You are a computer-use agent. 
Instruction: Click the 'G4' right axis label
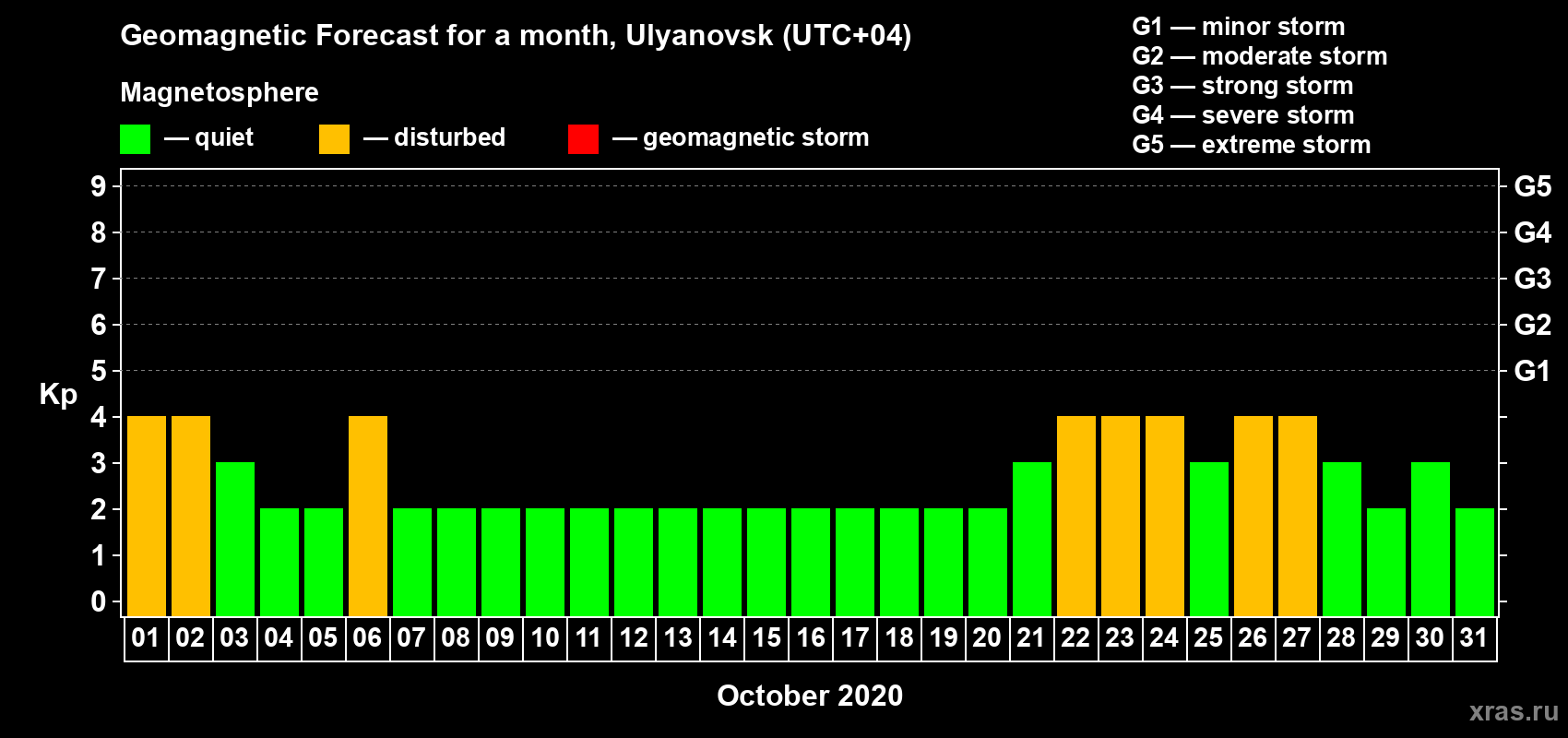tap(1533, 232)
